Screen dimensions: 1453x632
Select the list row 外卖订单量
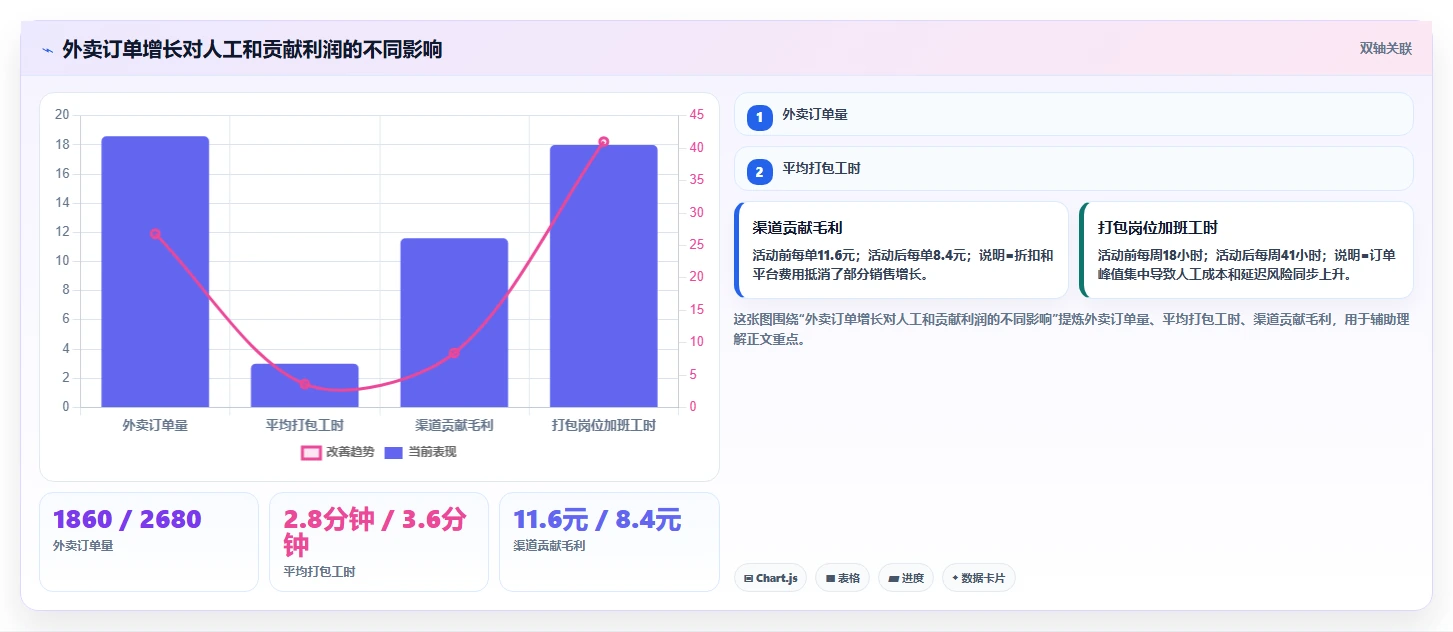point(1074,114)
